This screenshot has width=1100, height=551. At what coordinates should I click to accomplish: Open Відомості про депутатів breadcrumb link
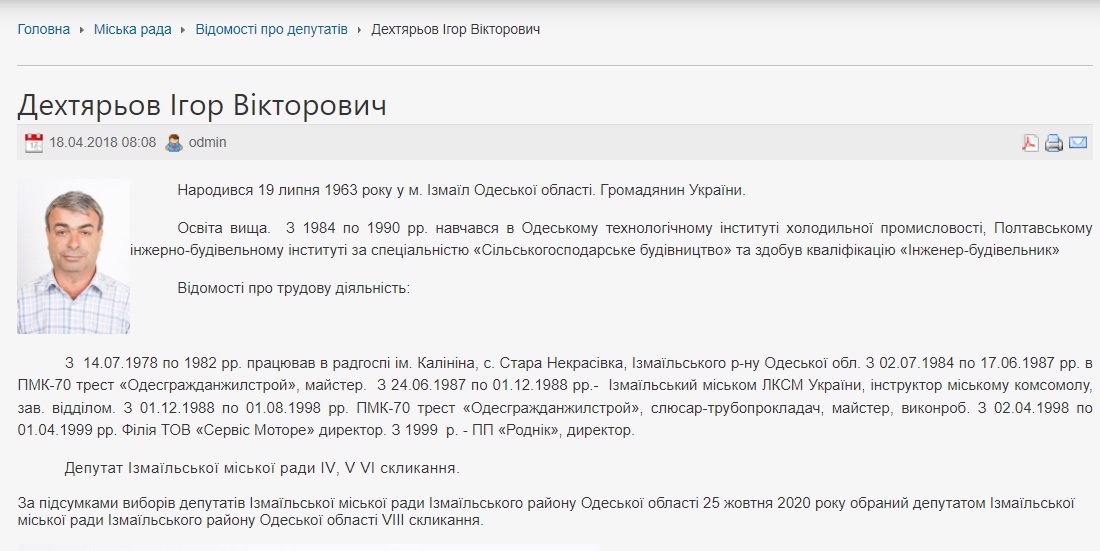[x=271, y=30]
